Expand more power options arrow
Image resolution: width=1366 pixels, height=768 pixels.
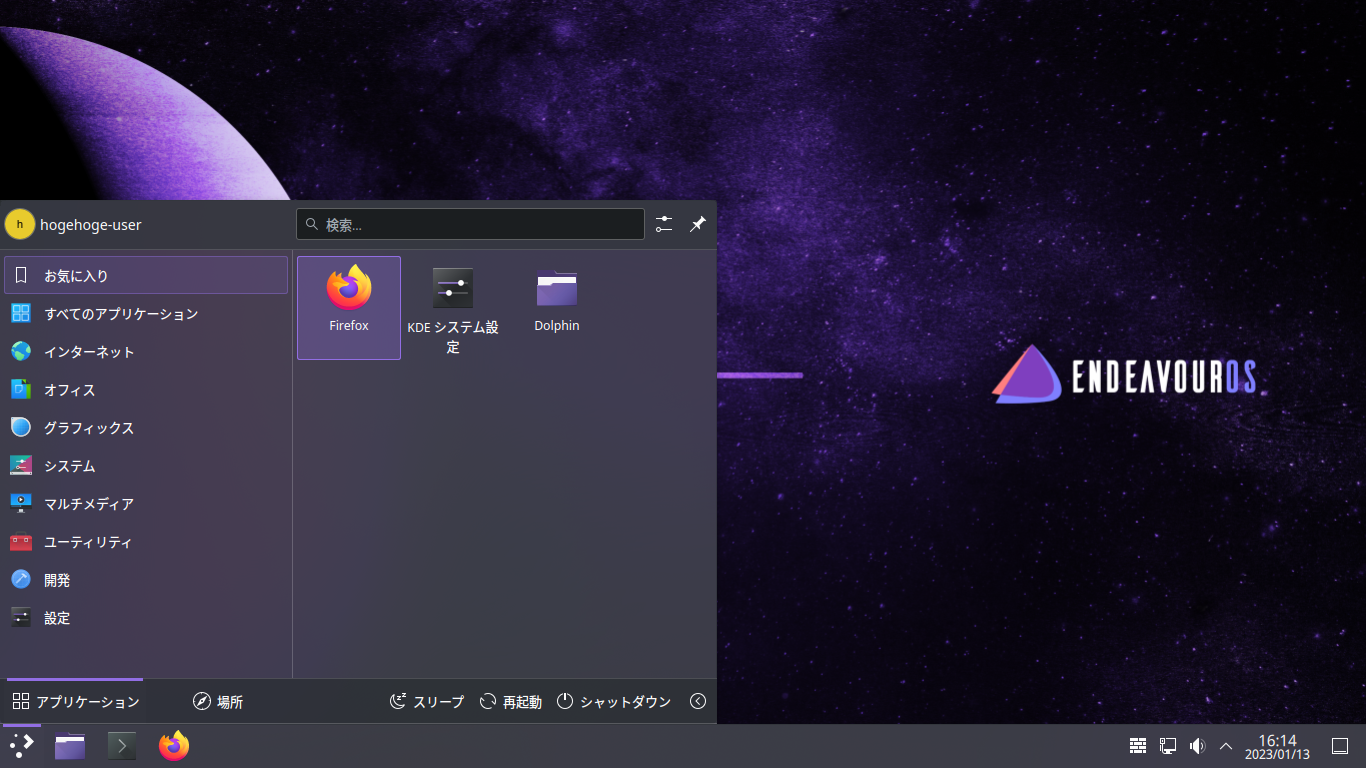698,701
